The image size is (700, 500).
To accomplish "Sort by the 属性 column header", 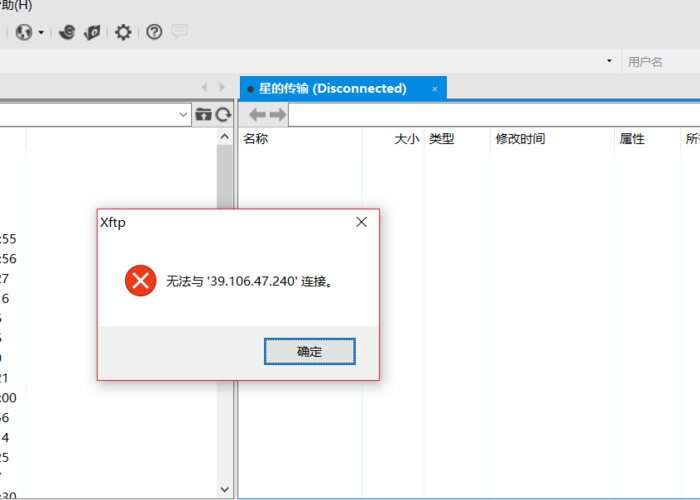I will coord(647,139).
